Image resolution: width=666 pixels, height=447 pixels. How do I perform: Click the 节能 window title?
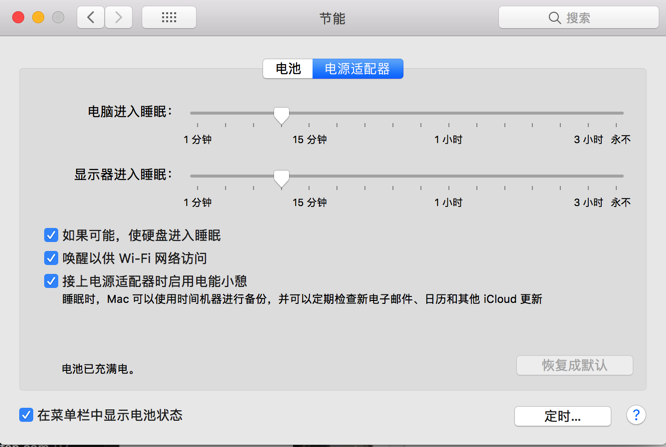click(x=332, y=18)
